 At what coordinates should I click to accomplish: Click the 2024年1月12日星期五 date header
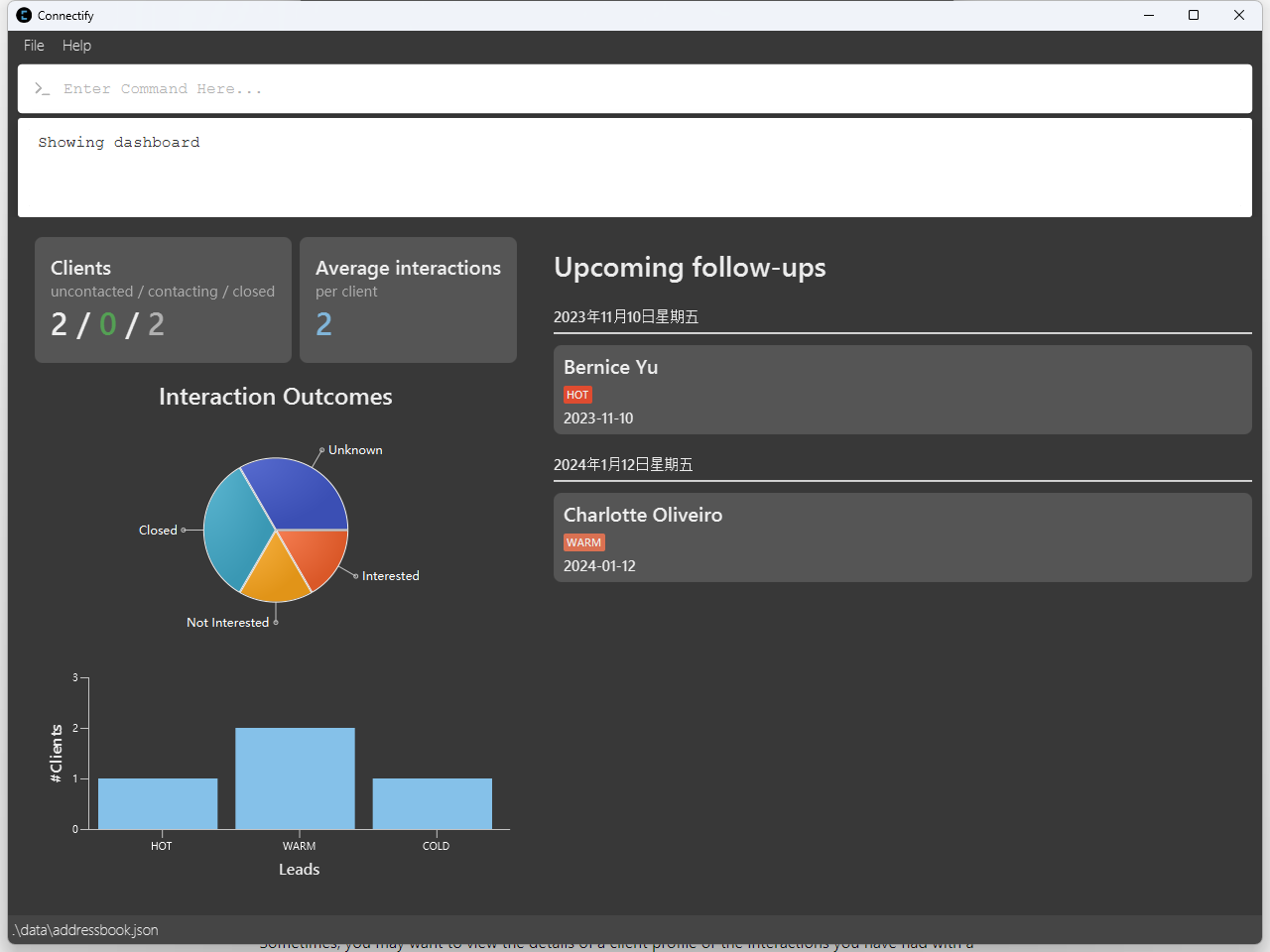(623, 465)
